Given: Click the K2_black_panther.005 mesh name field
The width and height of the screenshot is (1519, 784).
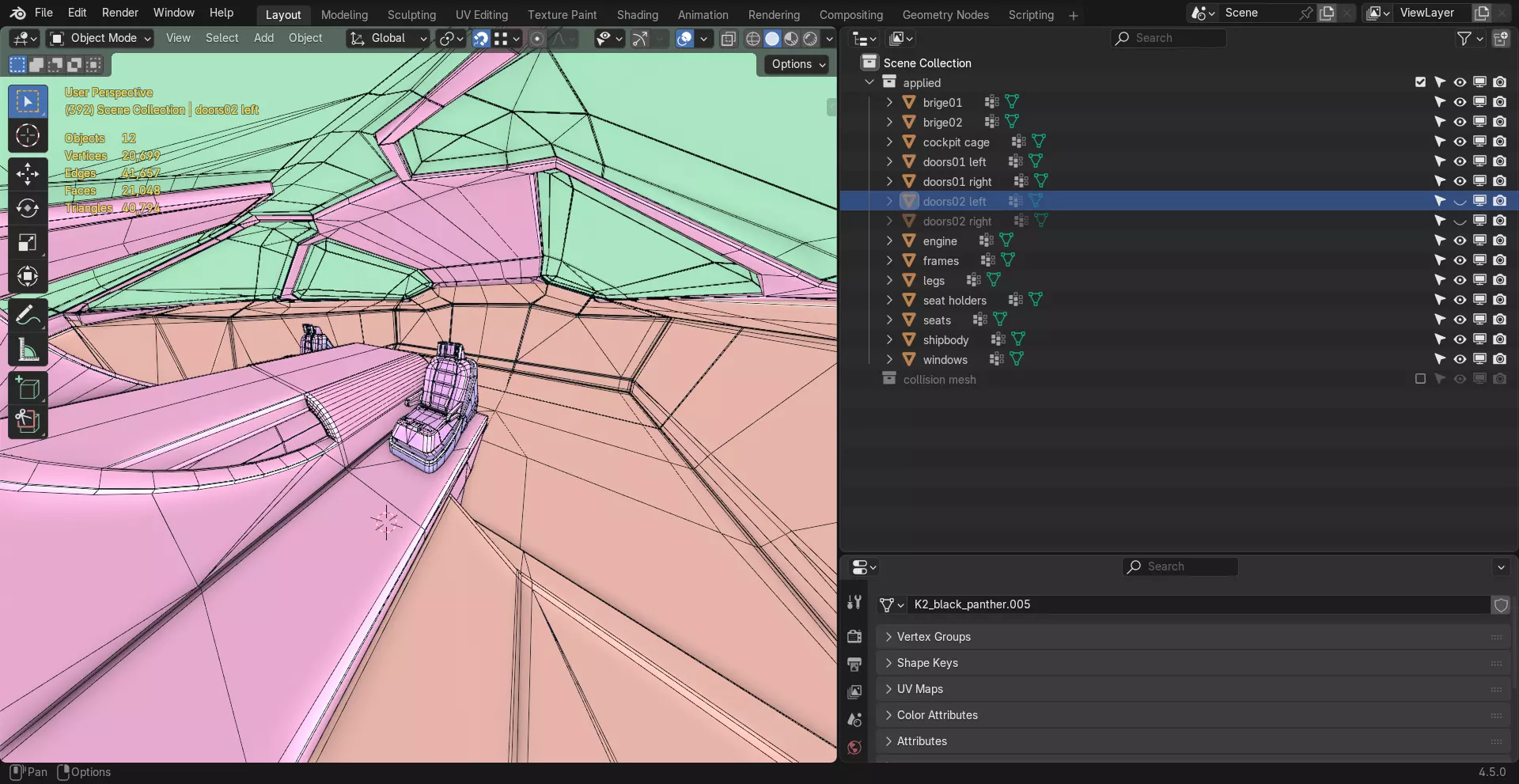Looking at the screenshot, I should point(1199,604).
